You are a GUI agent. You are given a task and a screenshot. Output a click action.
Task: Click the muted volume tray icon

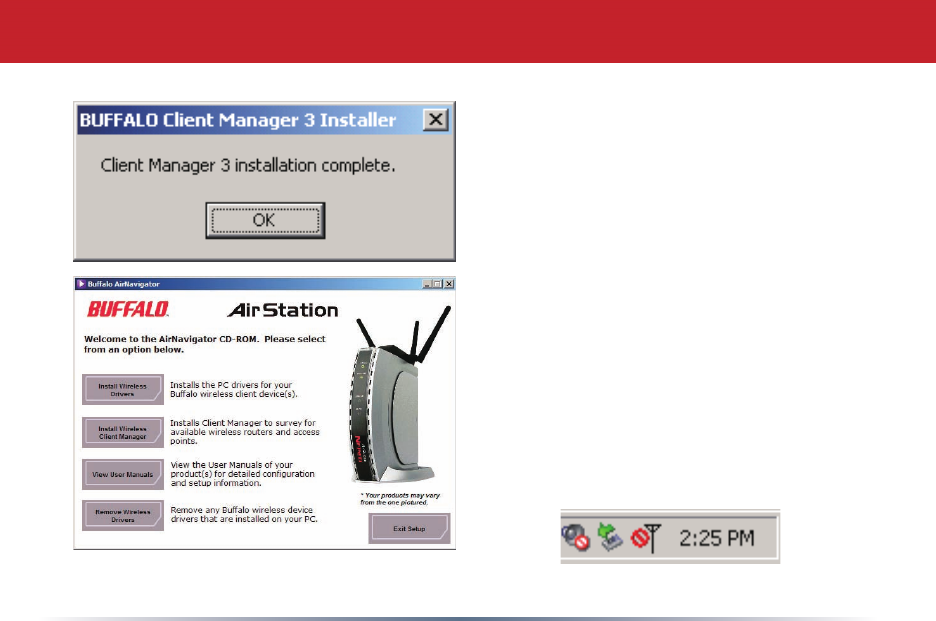(575, 537)
